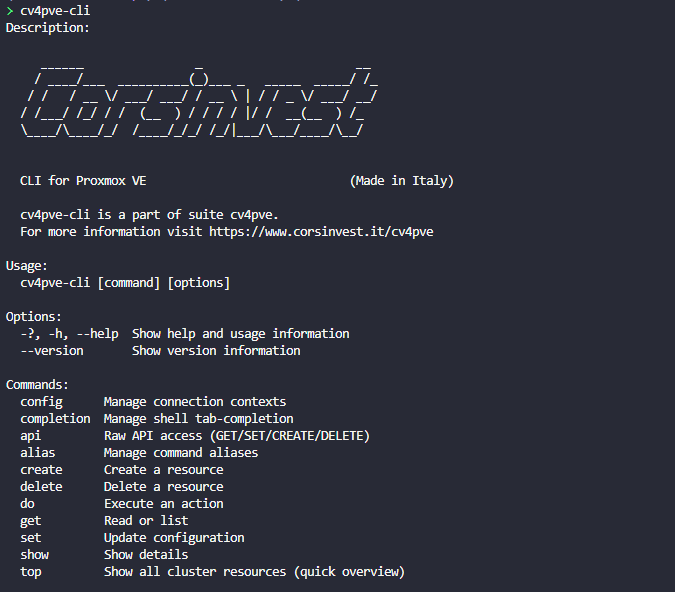Click the 'create' command name
Viewport: 675px width, 592px height.
(x=41, y=470)
